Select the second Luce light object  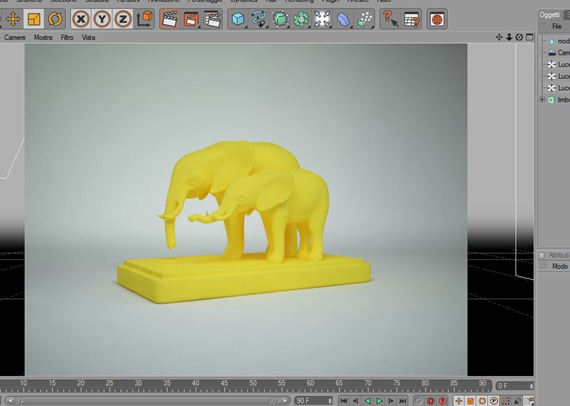pos(560,76)
